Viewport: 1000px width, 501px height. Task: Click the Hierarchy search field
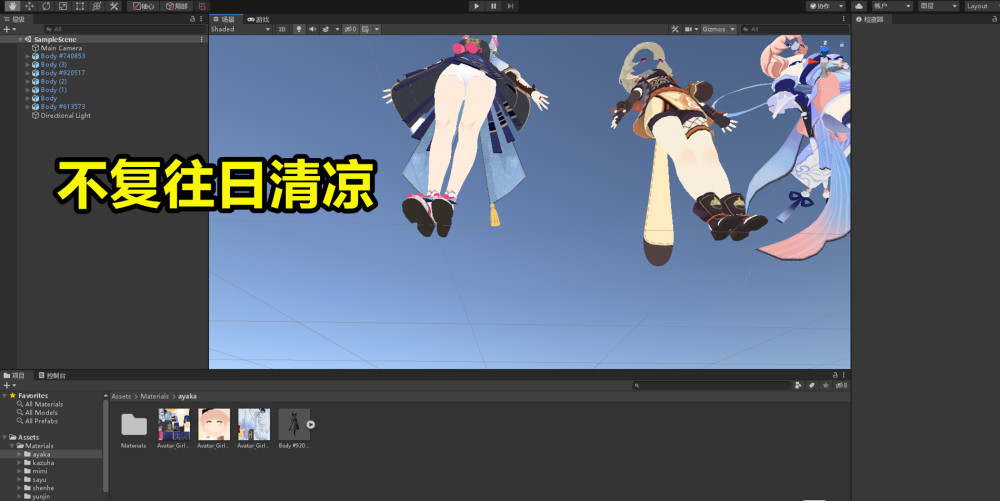tap(125, 29)
